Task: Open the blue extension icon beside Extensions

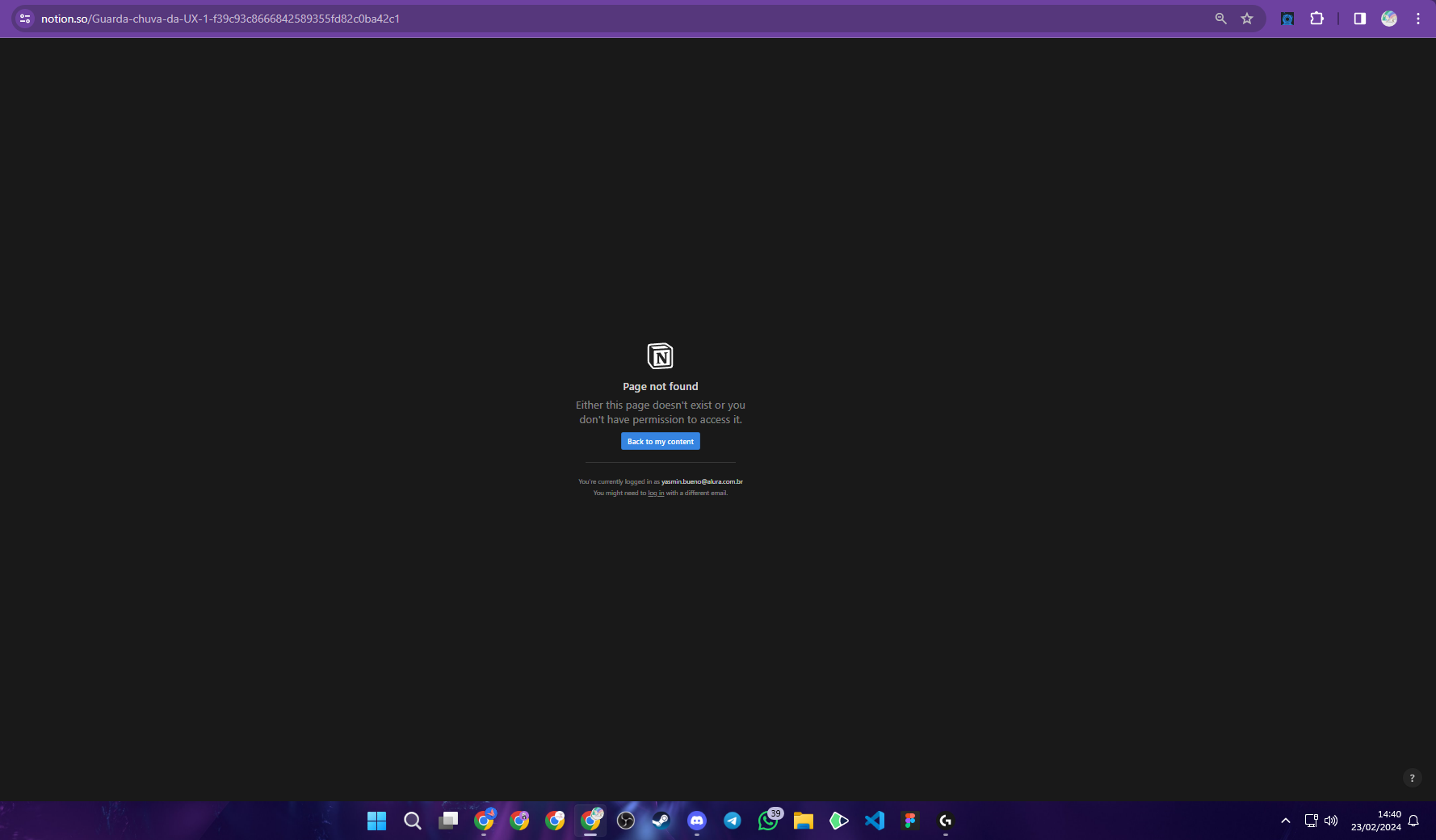Action: 1287,19
